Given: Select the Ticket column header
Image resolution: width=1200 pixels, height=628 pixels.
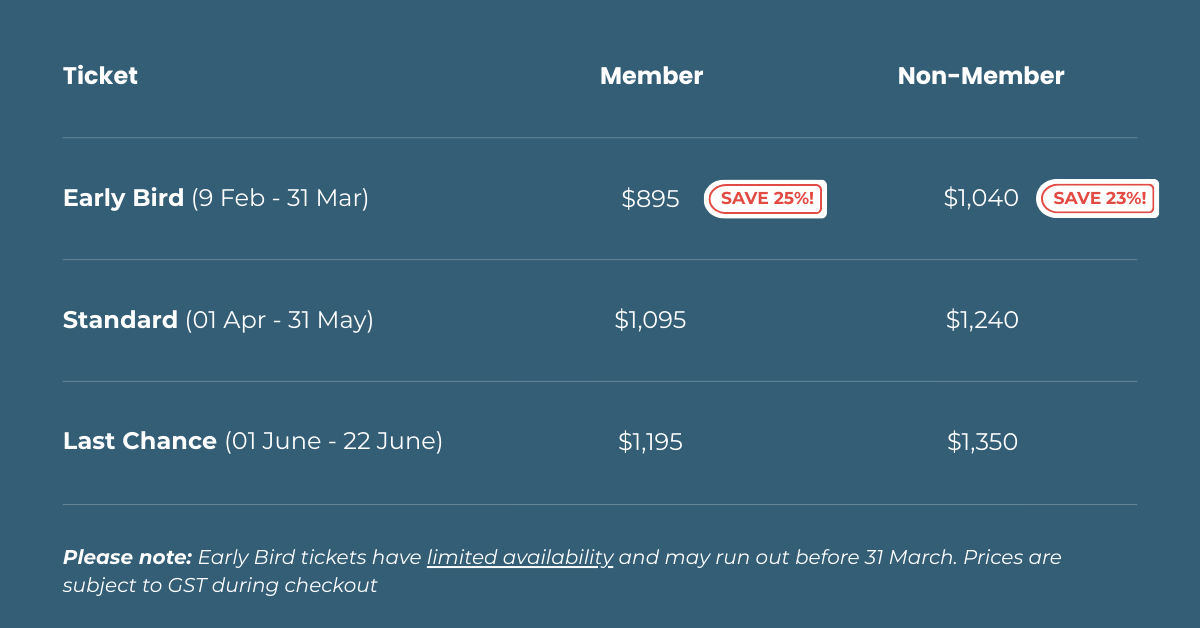Looking at the screenshot, I should coord(100,76).
